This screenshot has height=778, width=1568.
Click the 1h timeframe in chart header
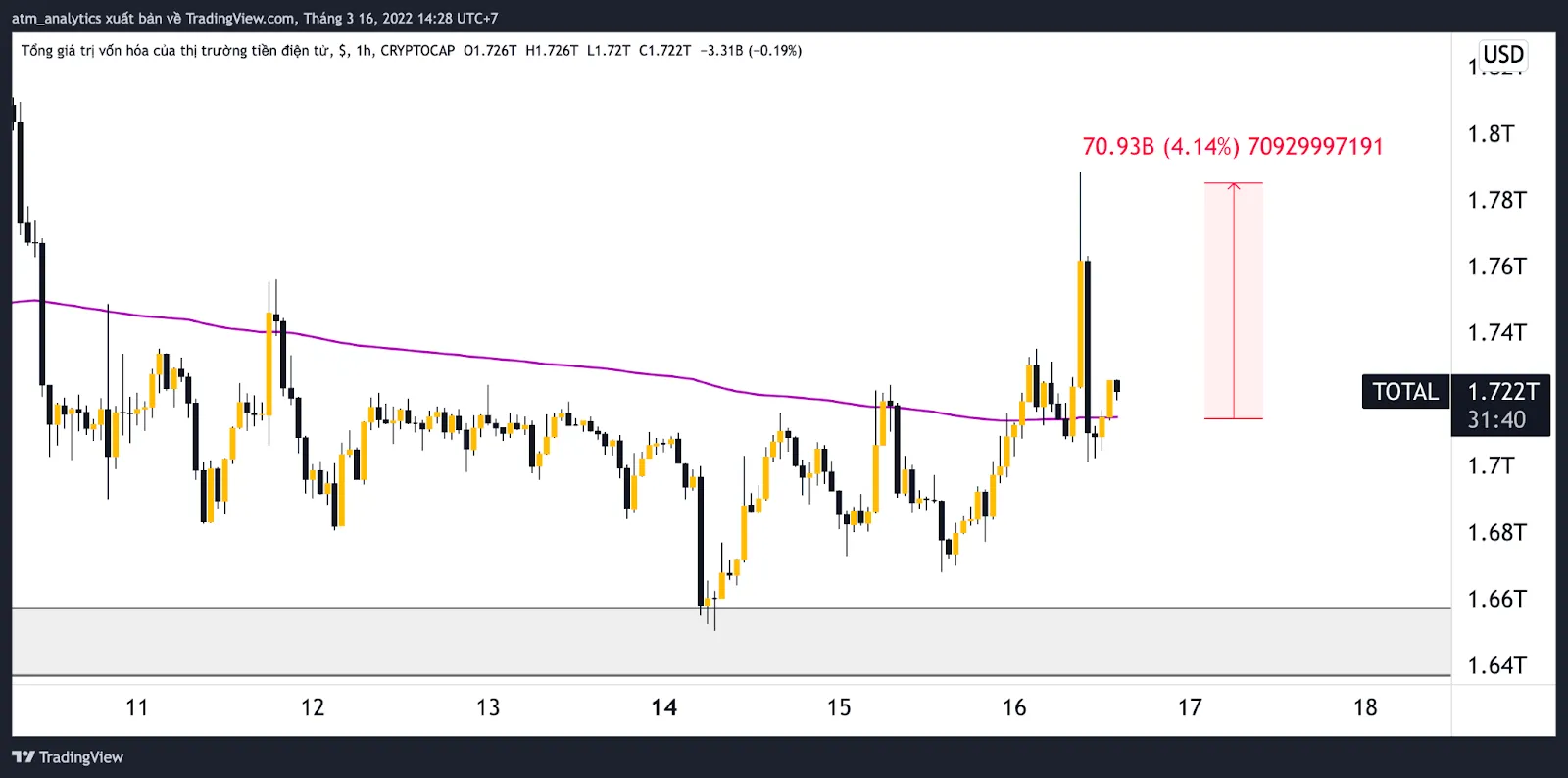(x=364, y=50)
